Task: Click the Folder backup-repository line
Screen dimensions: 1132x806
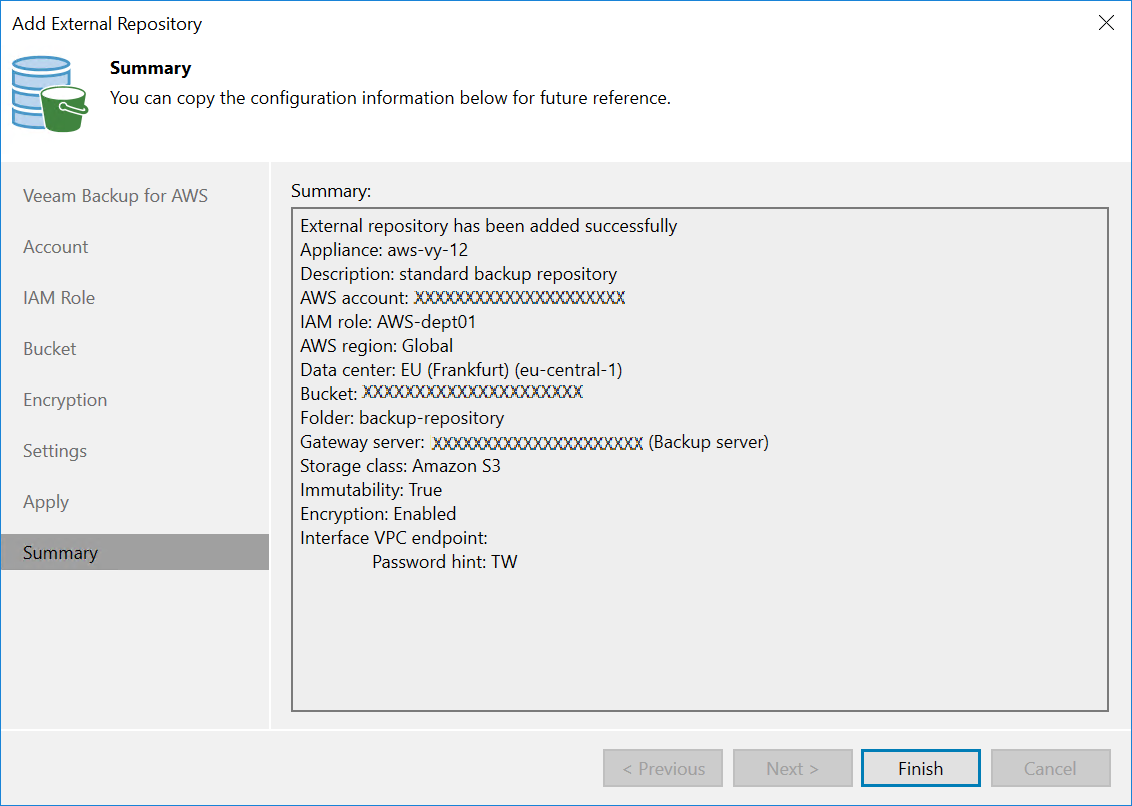Action: pos(402,418)
